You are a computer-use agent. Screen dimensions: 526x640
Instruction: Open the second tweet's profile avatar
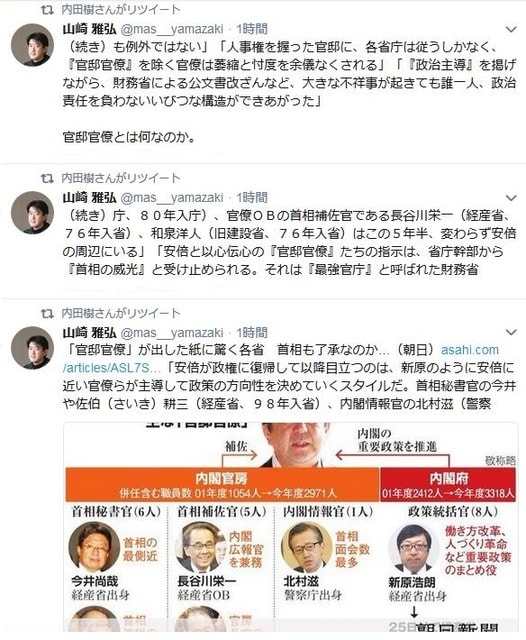click(x=32, y=212)
